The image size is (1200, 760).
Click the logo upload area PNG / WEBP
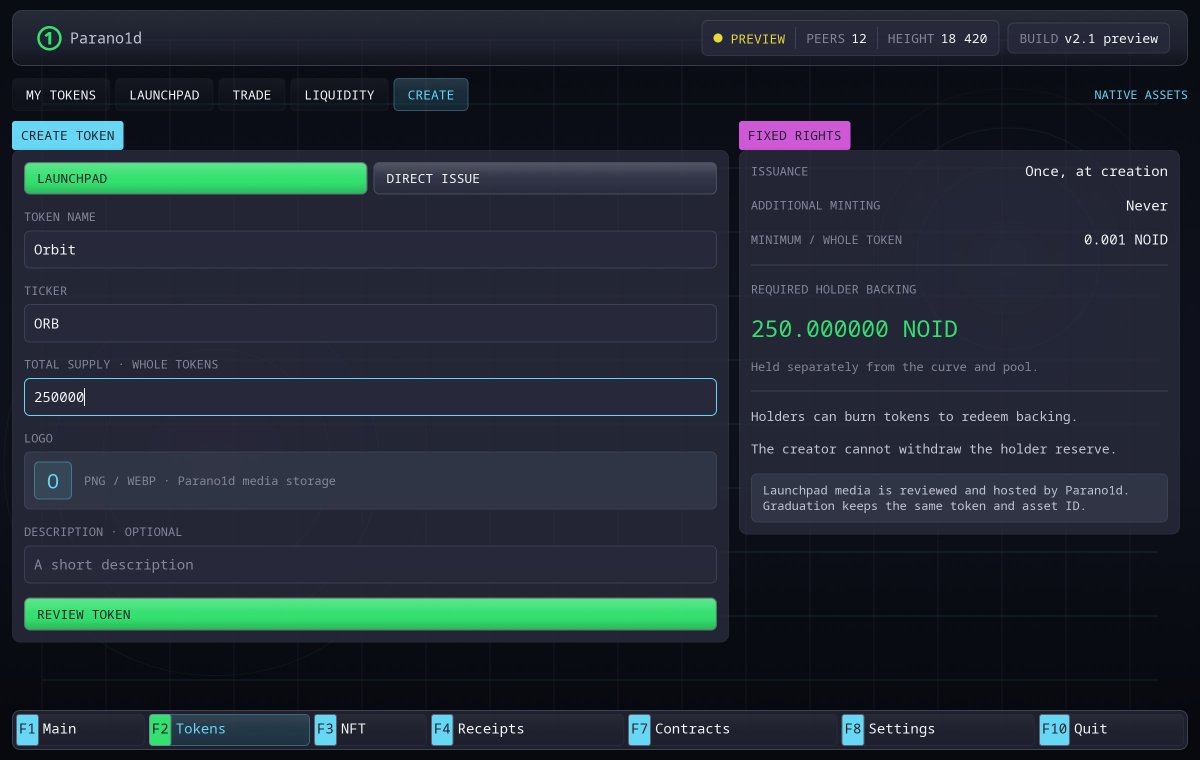point(370,481)
